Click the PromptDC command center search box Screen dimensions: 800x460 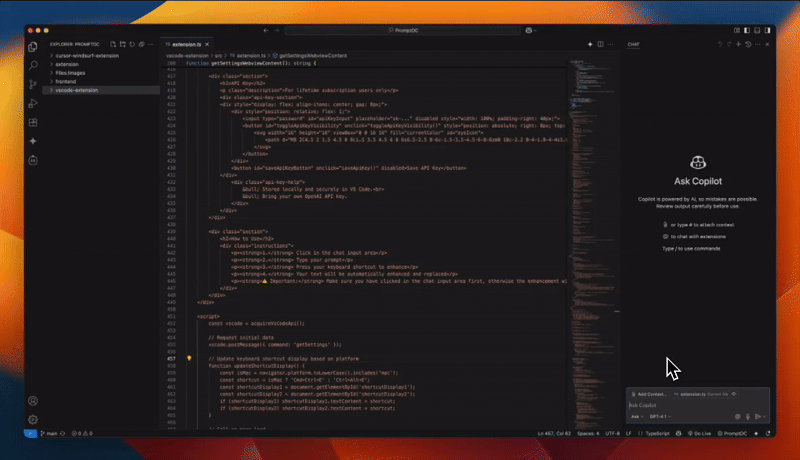[403, 31]
